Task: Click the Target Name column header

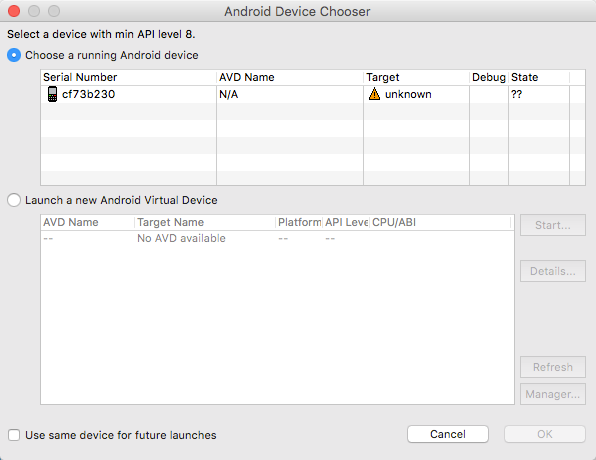Action: pyautogui.click(x=205, y=222)
